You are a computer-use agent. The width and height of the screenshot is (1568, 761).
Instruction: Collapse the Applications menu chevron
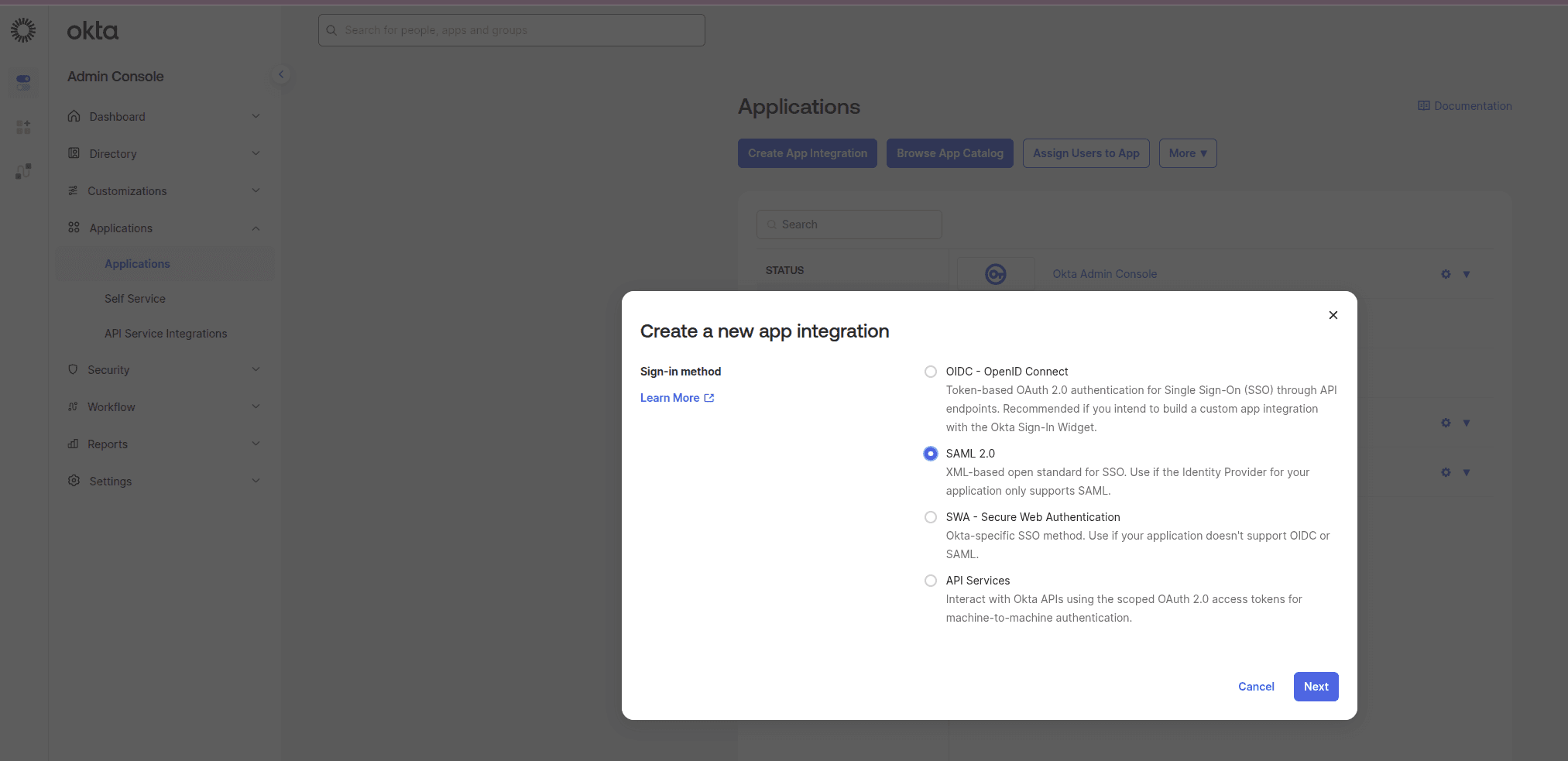256,228
